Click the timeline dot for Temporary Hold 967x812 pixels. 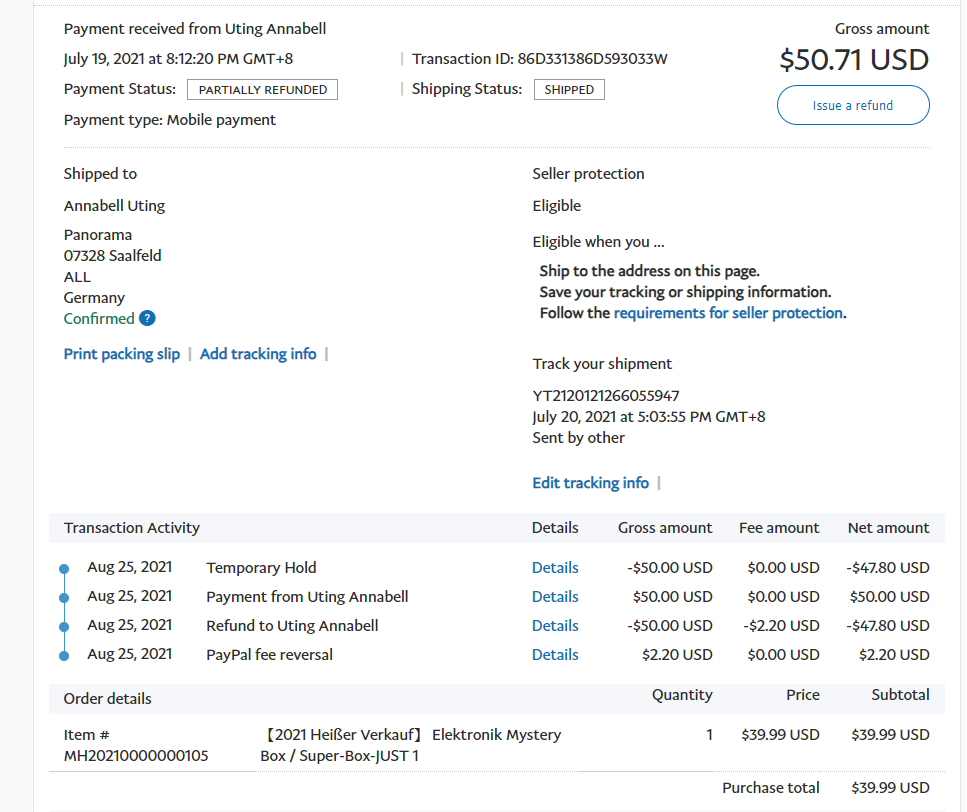[x=64, y=569]
